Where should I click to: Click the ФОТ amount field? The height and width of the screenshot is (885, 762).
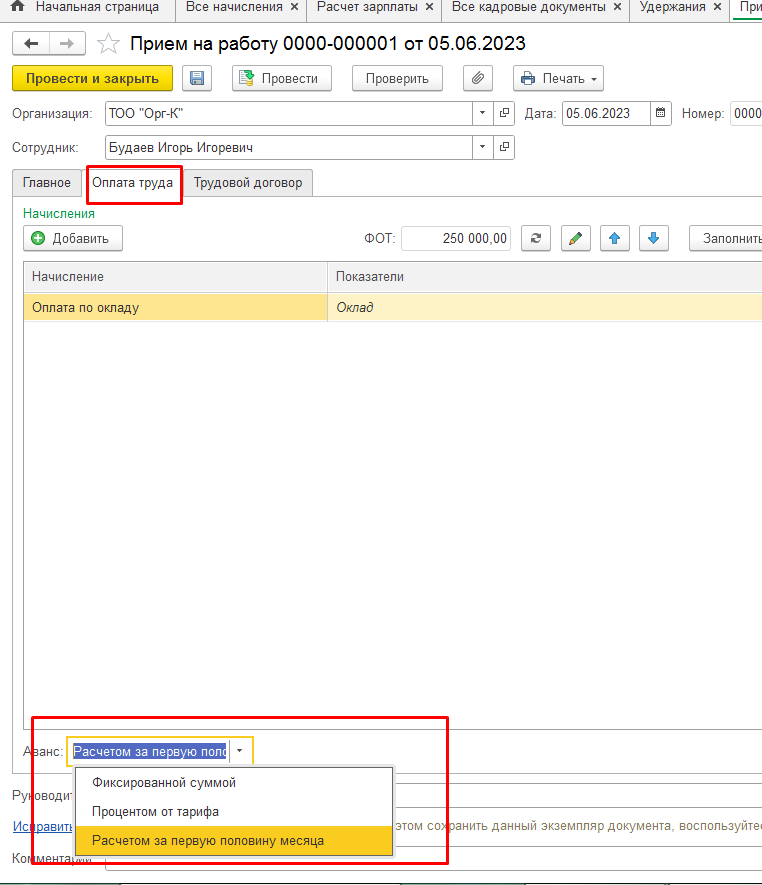click(x=456, y=238)
